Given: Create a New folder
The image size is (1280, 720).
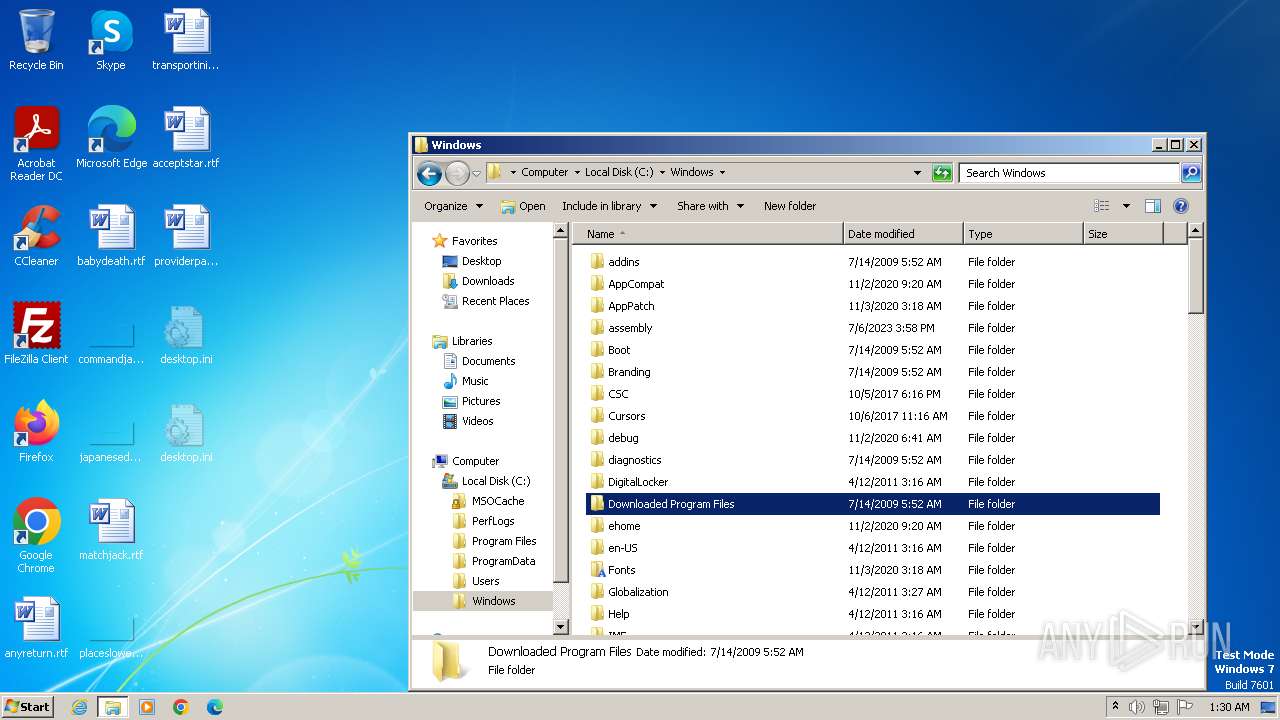Looking at the screenshot, I should pyautogui.click(x=790, y=206).
